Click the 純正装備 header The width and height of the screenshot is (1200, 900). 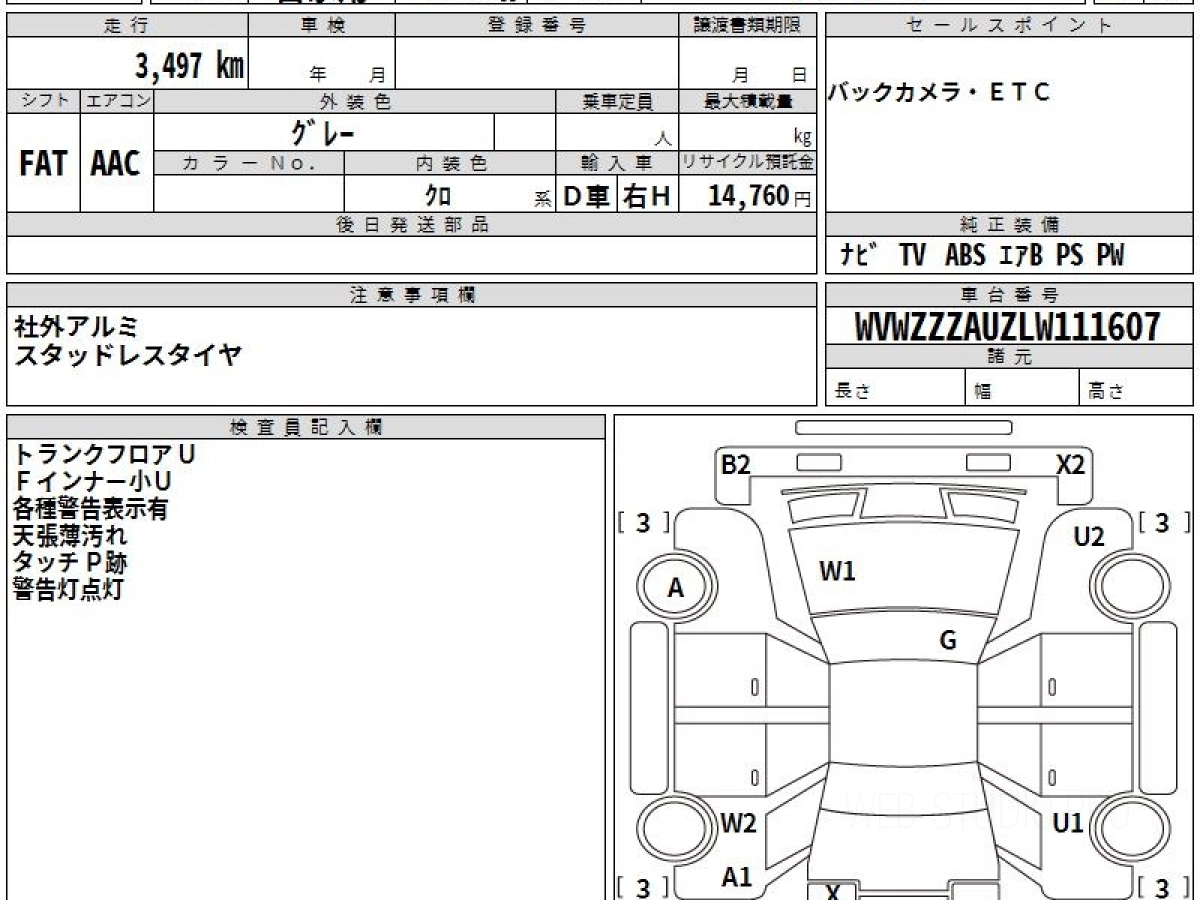1009,225
